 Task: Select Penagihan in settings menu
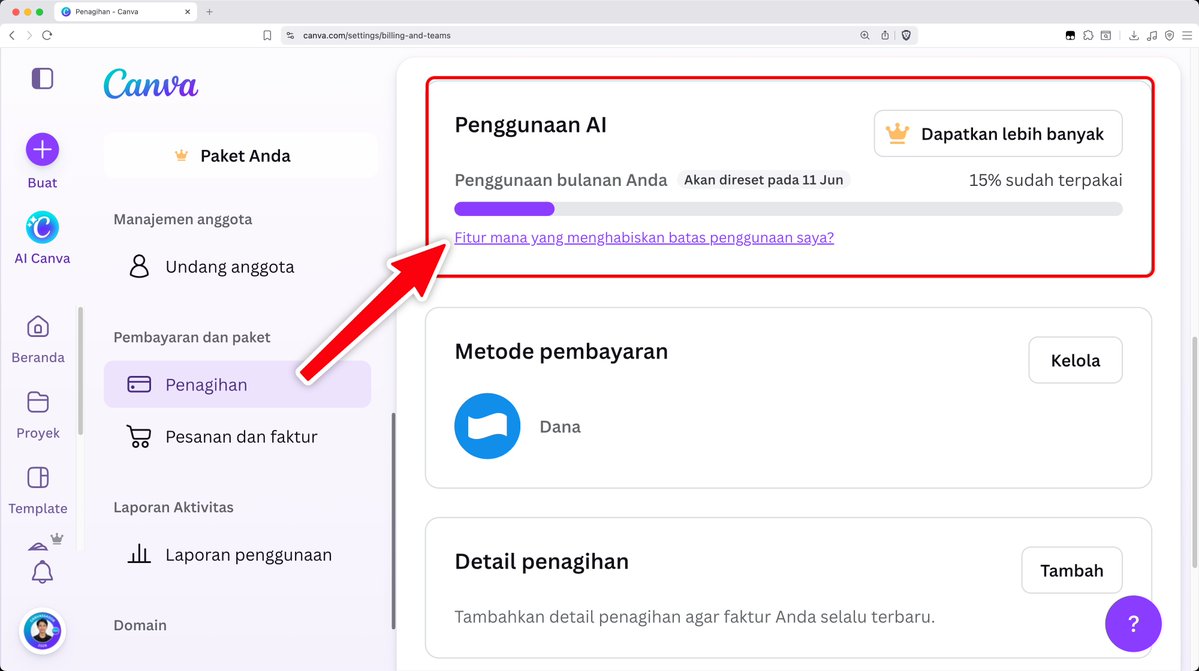click(x=238, y=384)
